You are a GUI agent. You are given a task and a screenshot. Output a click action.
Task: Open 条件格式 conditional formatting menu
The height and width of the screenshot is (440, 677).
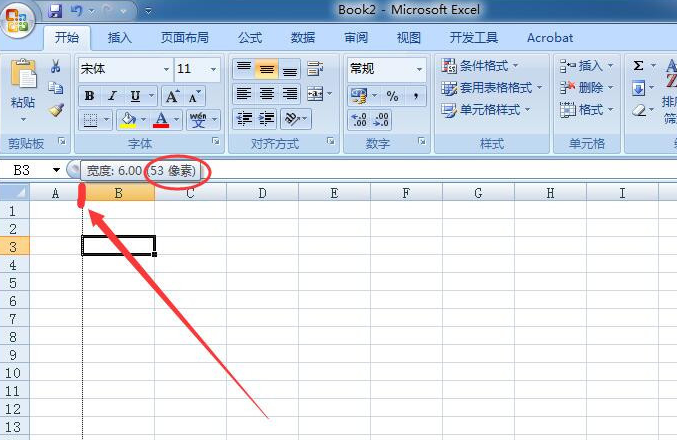click(479, 66)
